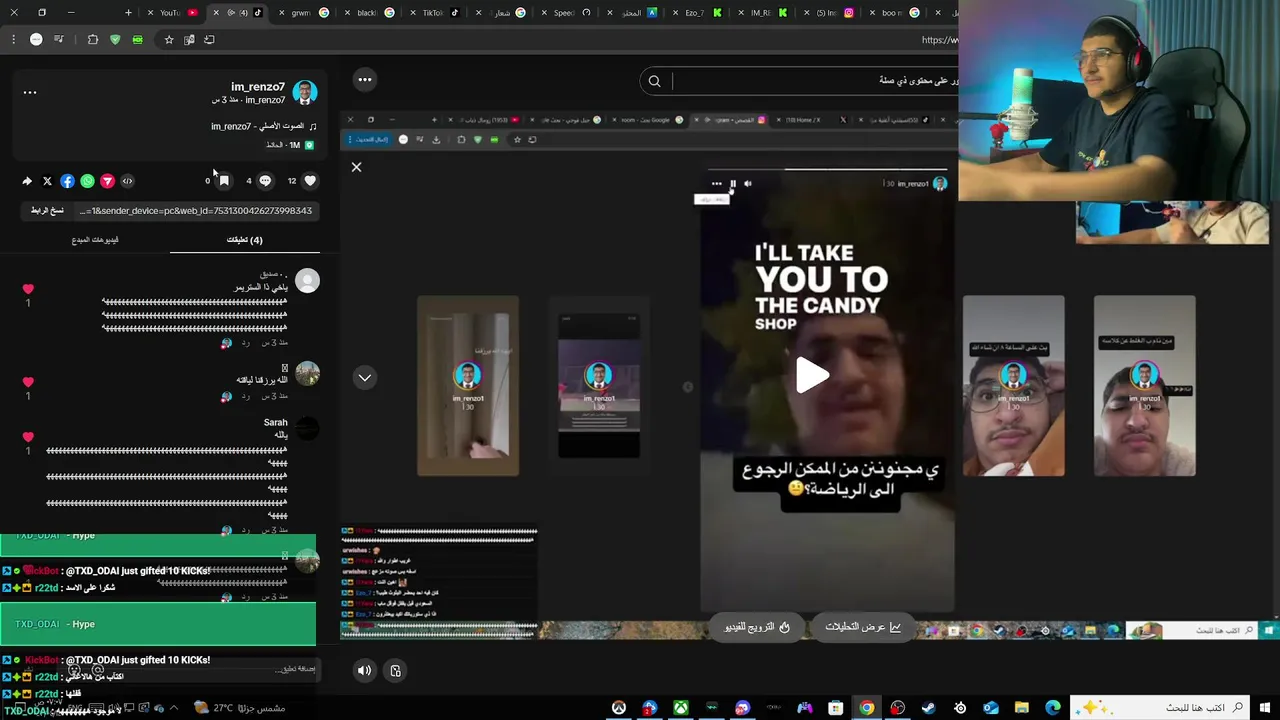
Task: Select the share link URL text field
Action: click(195, 211)
